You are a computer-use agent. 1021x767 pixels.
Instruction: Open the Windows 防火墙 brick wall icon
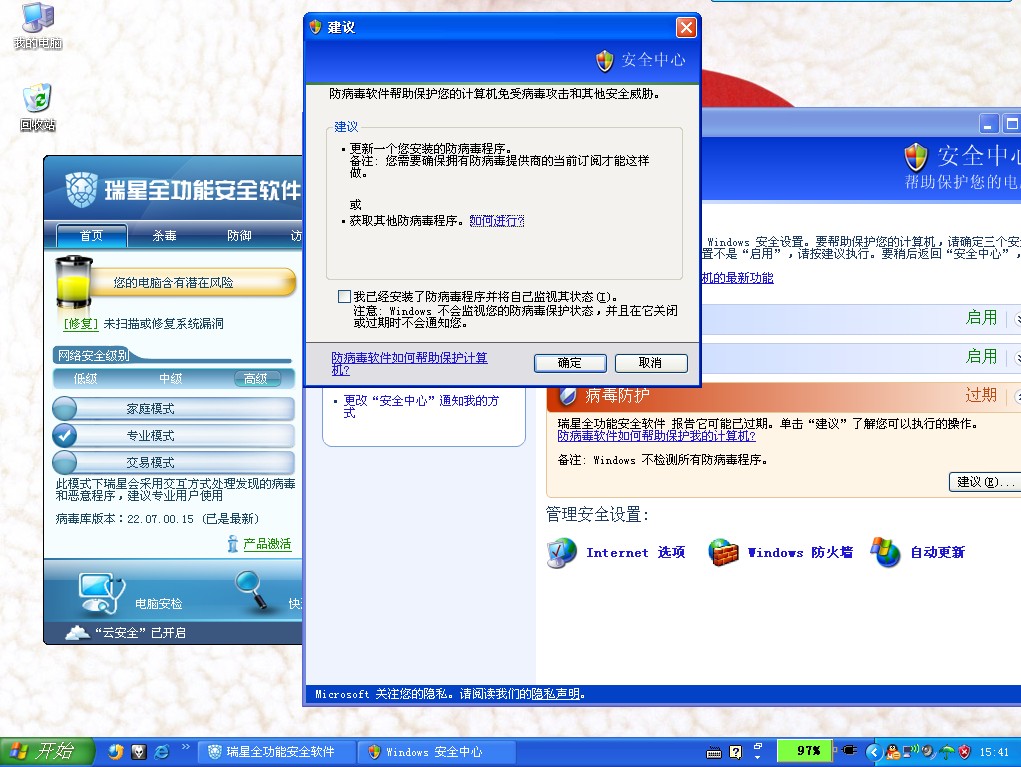pyautogui.click(x=723, y=553)
